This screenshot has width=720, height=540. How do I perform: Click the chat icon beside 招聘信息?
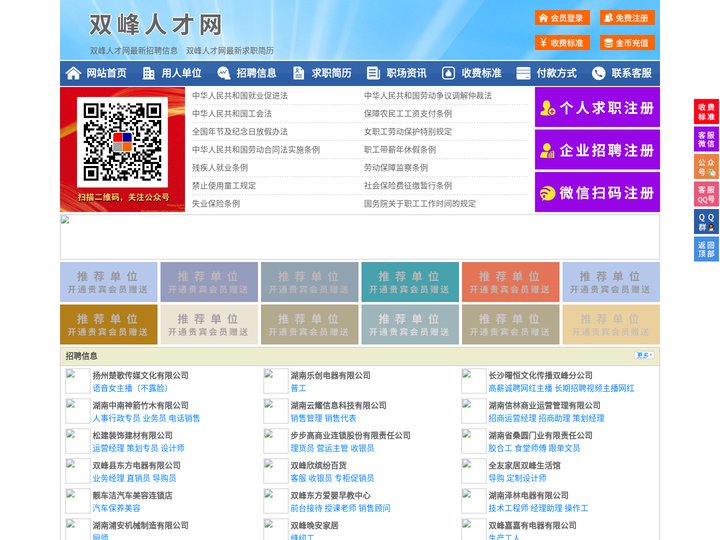pyautogui.click(x=224, y=73)
